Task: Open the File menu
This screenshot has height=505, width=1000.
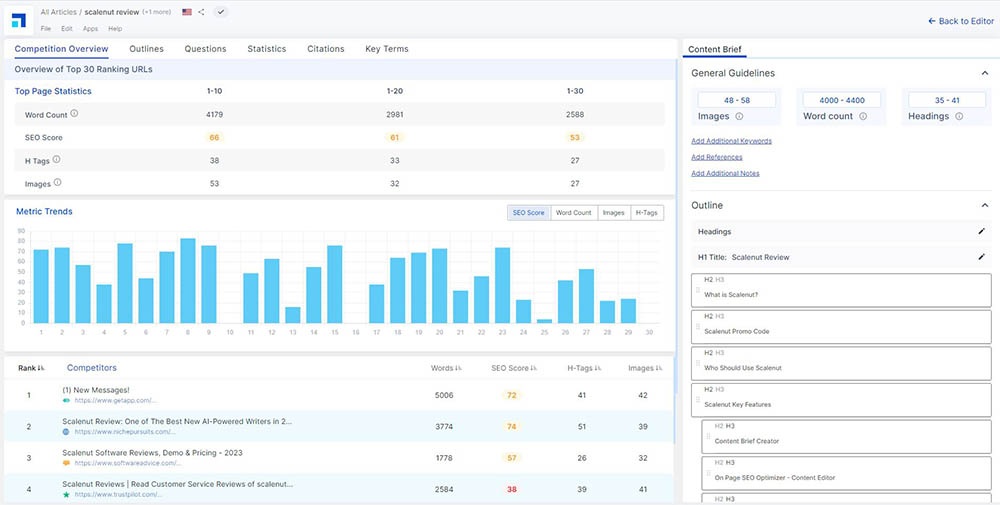Action: coord(46,29)
